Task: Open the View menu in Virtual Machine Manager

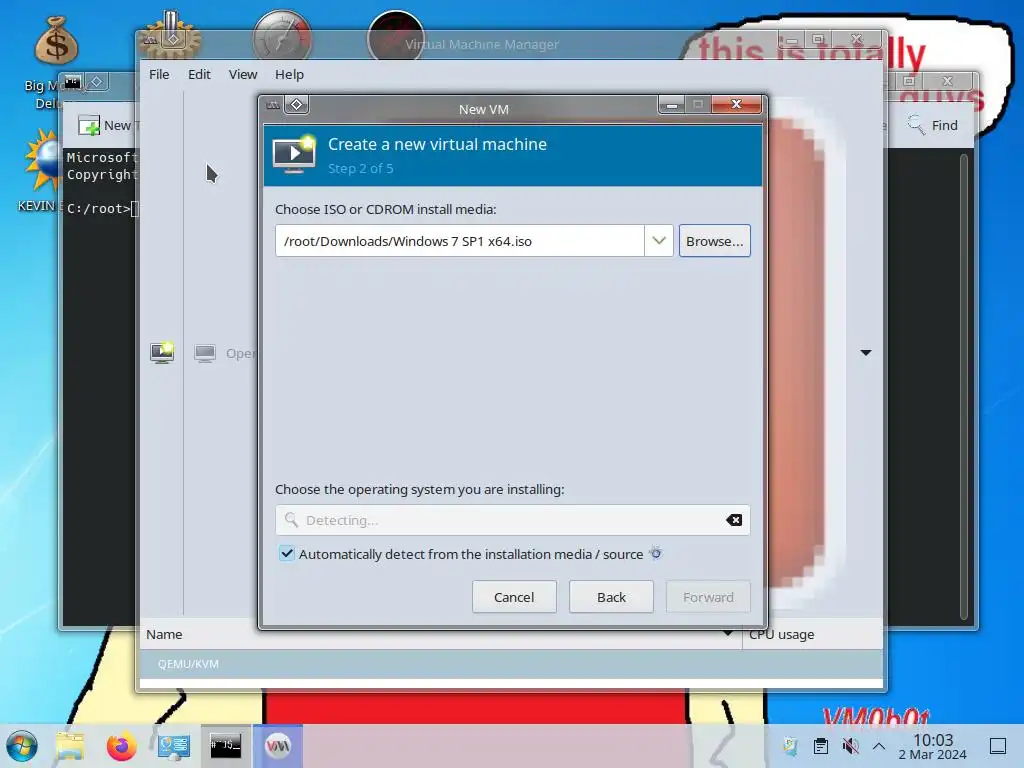Action: (243, 74)
